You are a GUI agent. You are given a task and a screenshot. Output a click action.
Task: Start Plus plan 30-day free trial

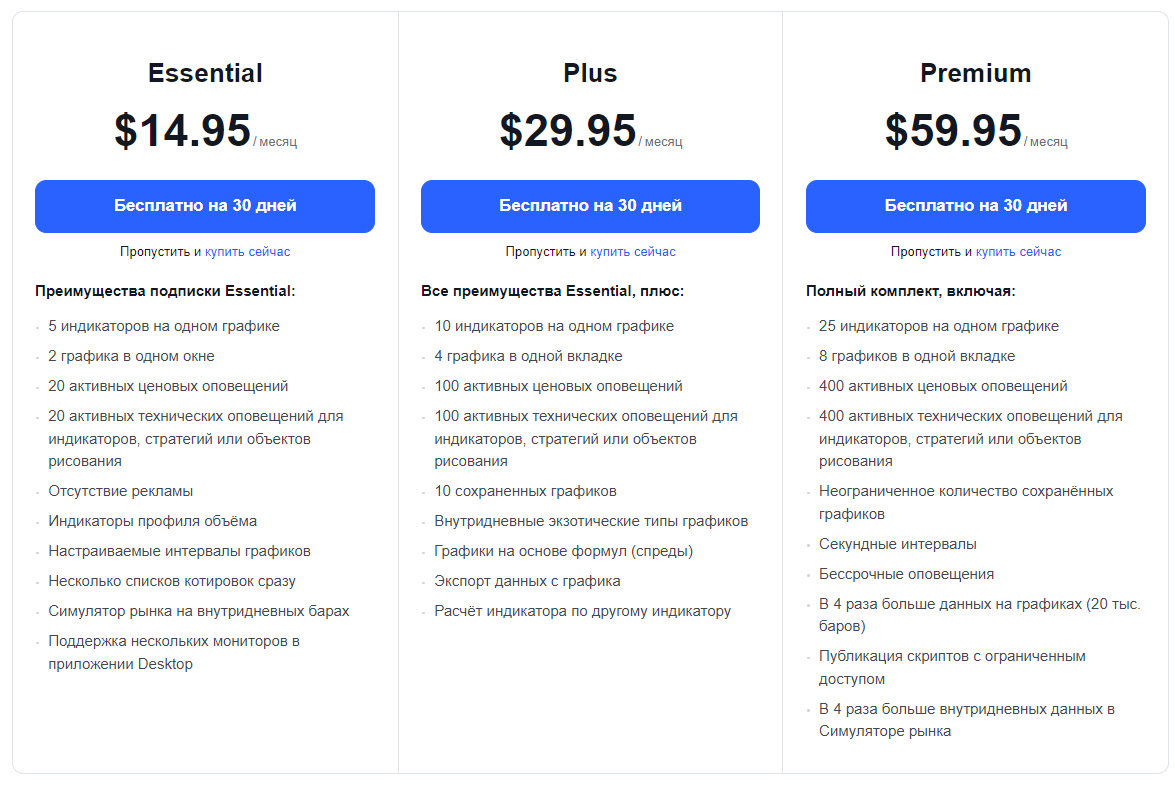pos(590,206)
